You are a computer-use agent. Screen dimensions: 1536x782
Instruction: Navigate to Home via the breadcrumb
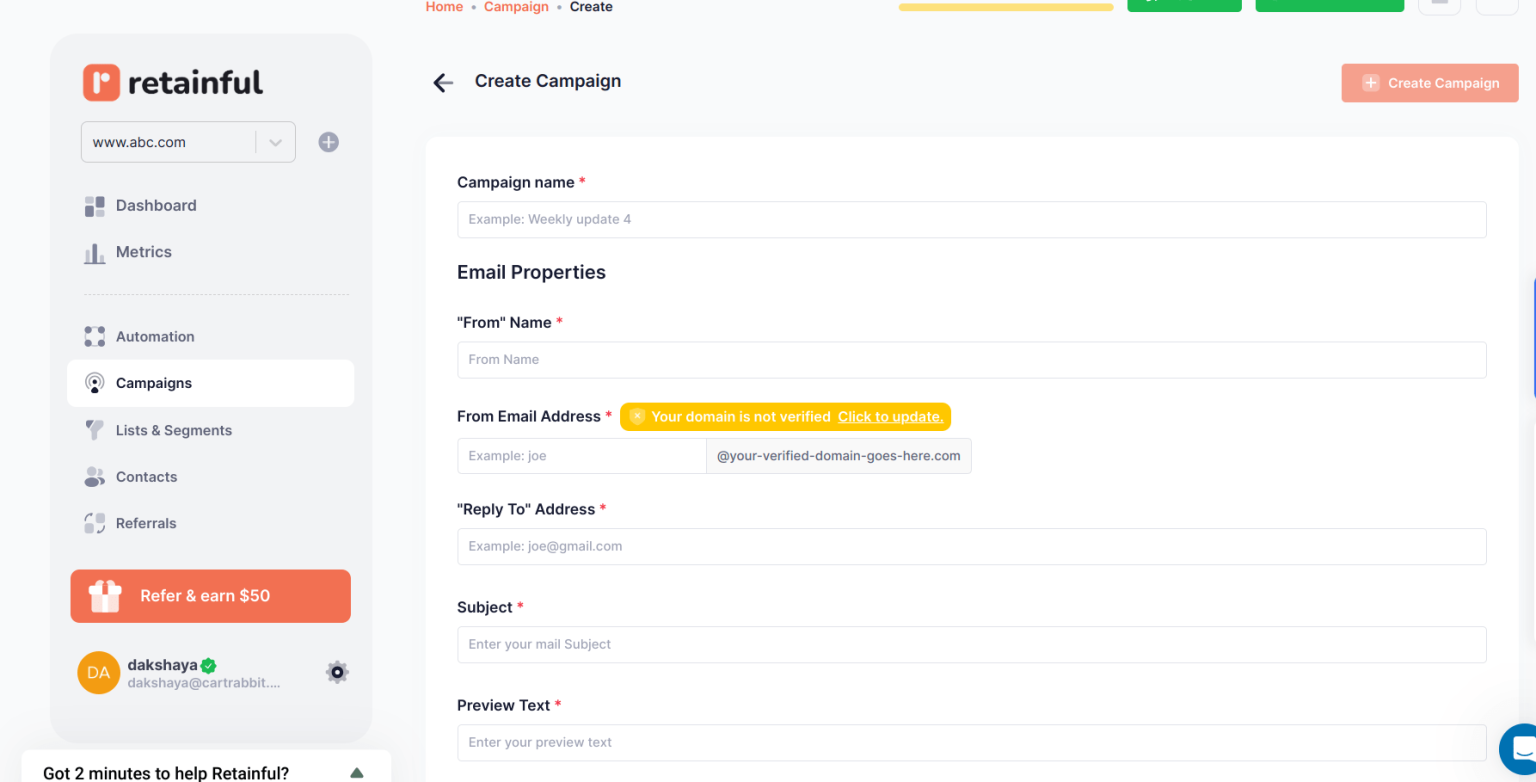coord(444,7)
